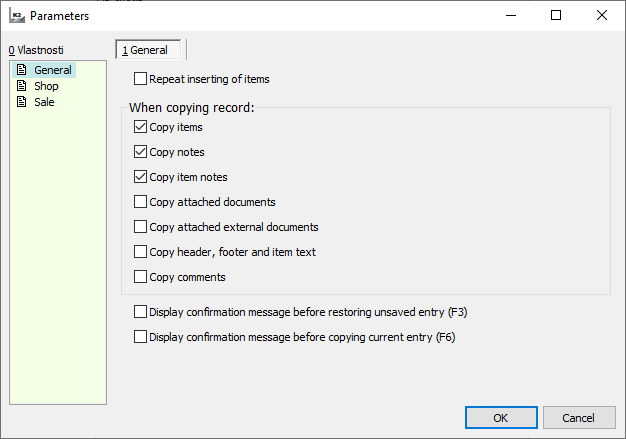This screenshot has width=626, height=439.
Task: Untick the Copy item notes checkbox
Action: [x=140, y=177]
